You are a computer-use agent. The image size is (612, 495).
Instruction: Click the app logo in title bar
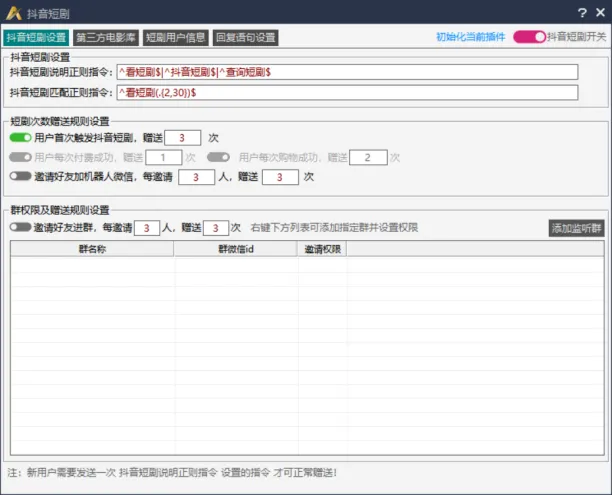click(x=14, y=13)
